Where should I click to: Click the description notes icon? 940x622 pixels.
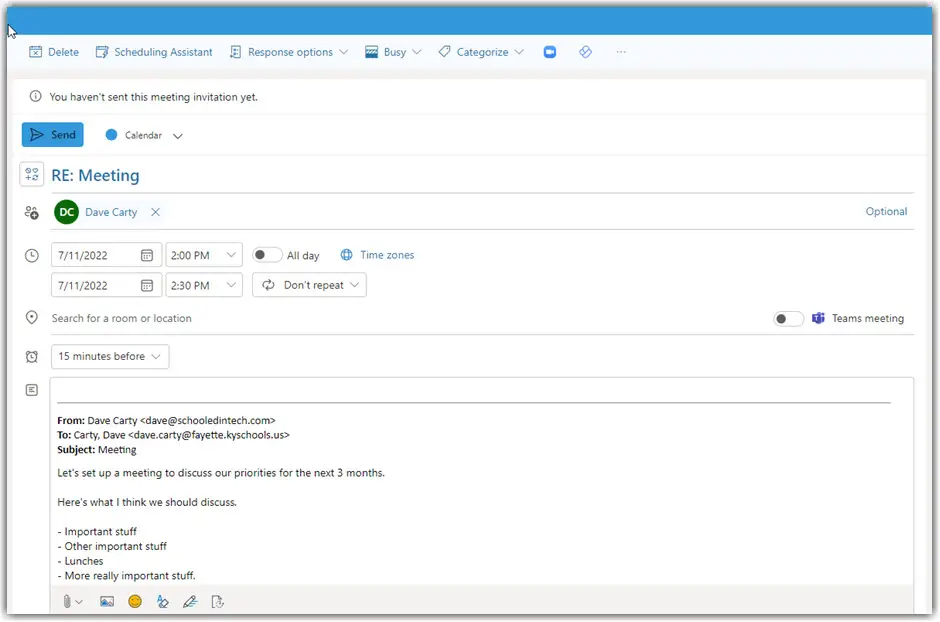tap(32, 390)
